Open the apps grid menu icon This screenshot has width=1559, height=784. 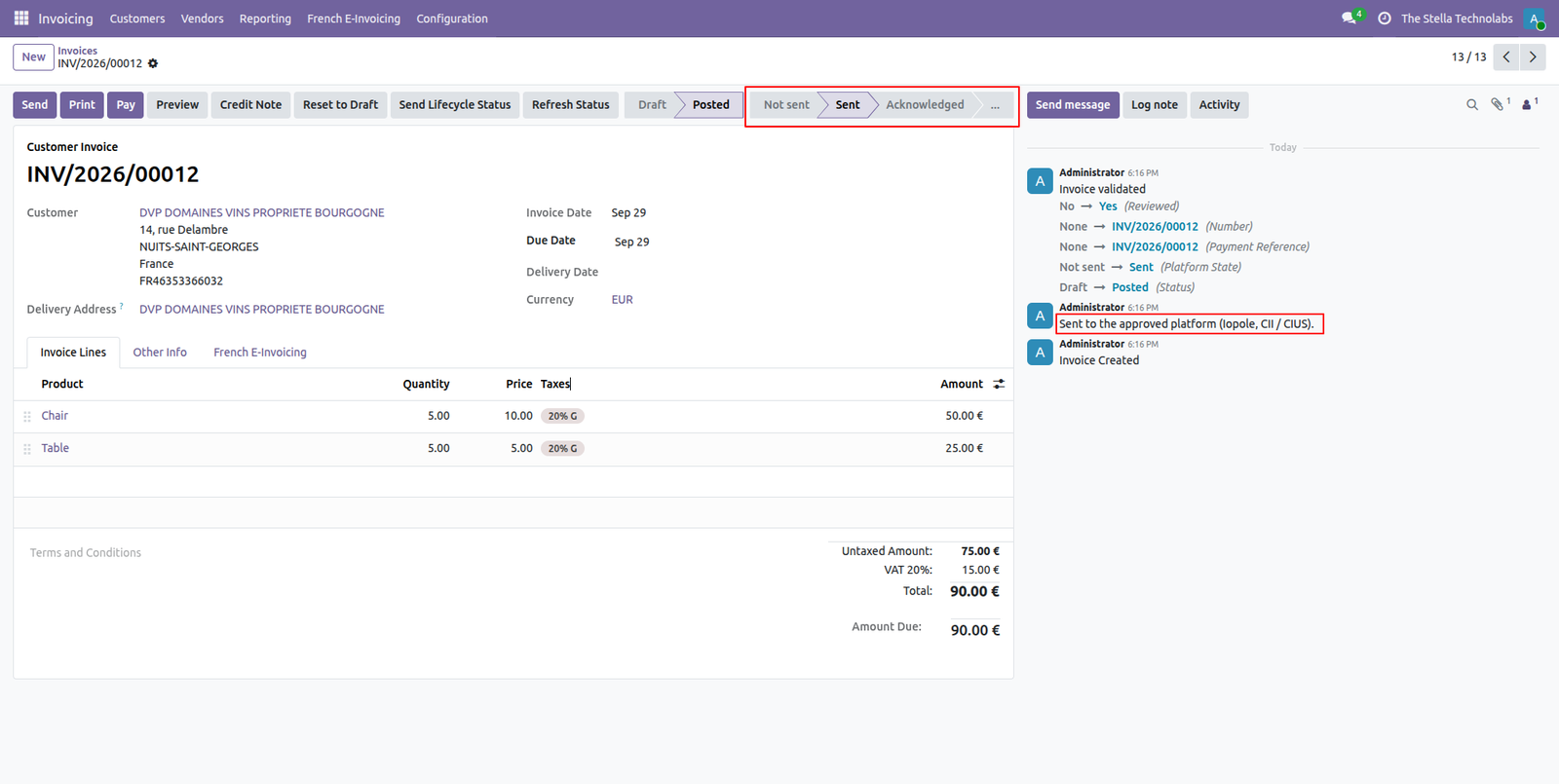(21, 19)
